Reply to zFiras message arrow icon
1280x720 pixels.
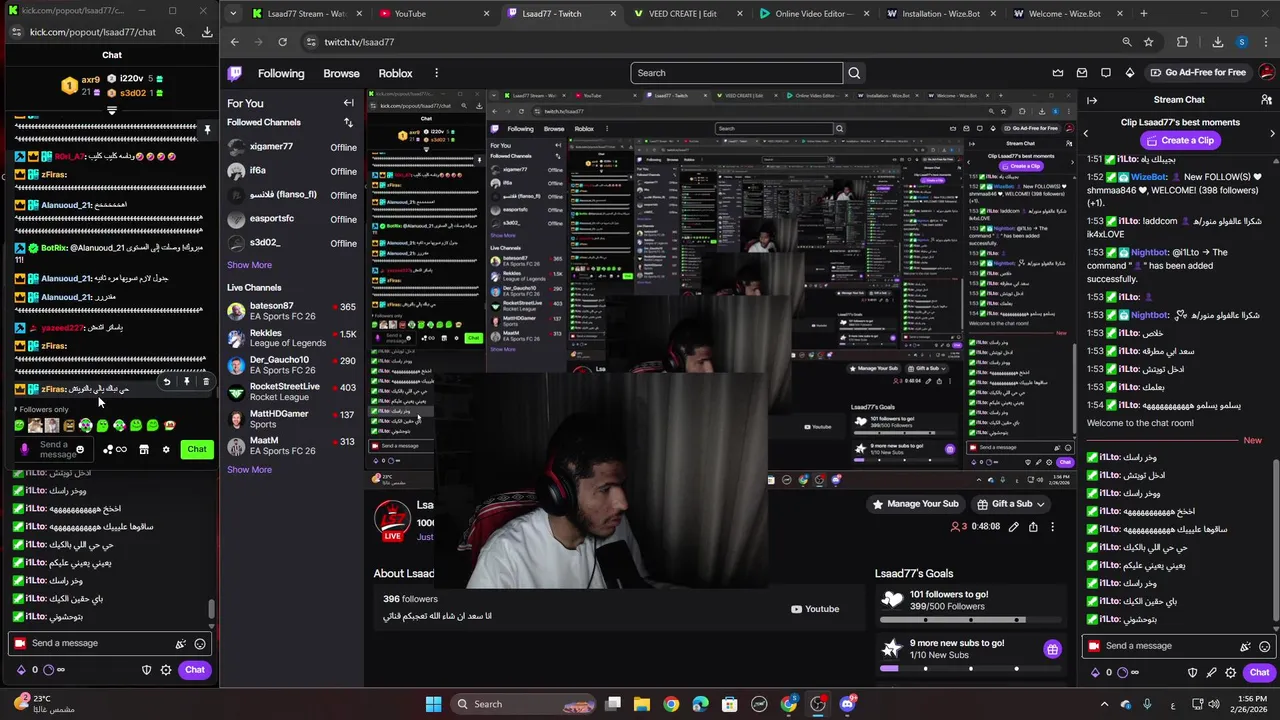[167, 382]
